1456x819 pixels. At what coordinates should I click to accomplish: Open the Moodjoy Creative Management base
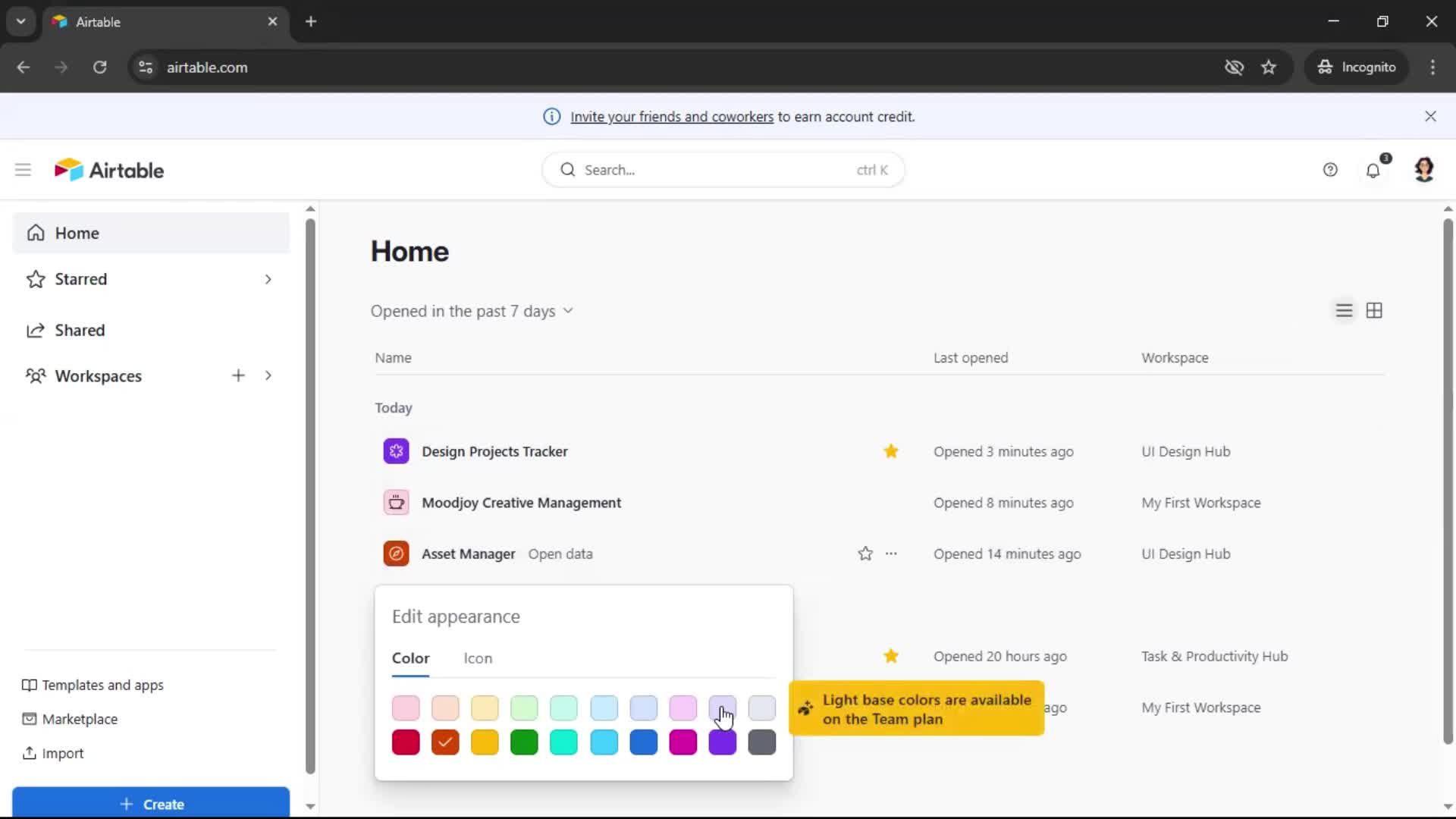521,503
